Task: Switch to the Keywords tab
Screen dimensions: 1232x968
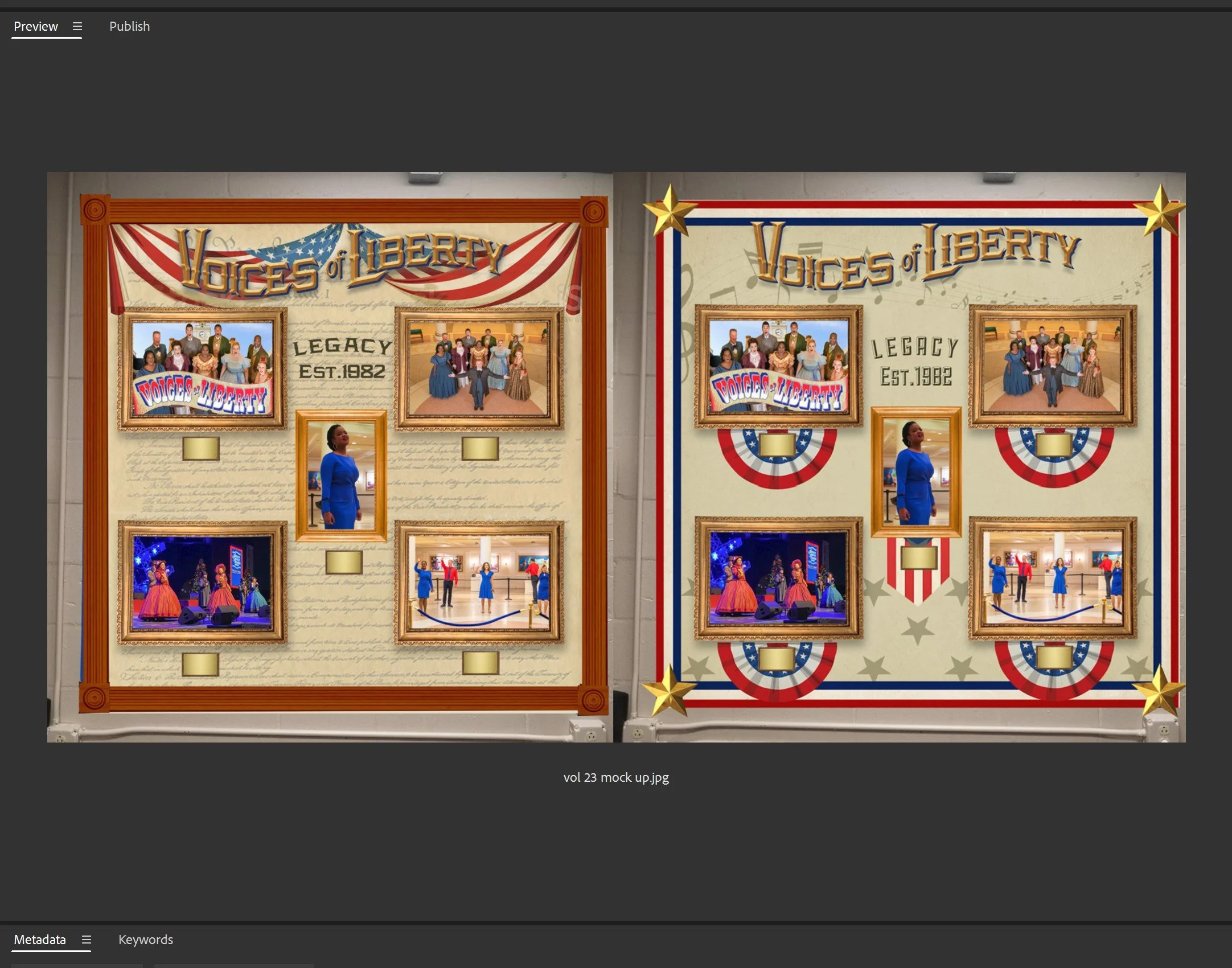Action: (145, 940)
